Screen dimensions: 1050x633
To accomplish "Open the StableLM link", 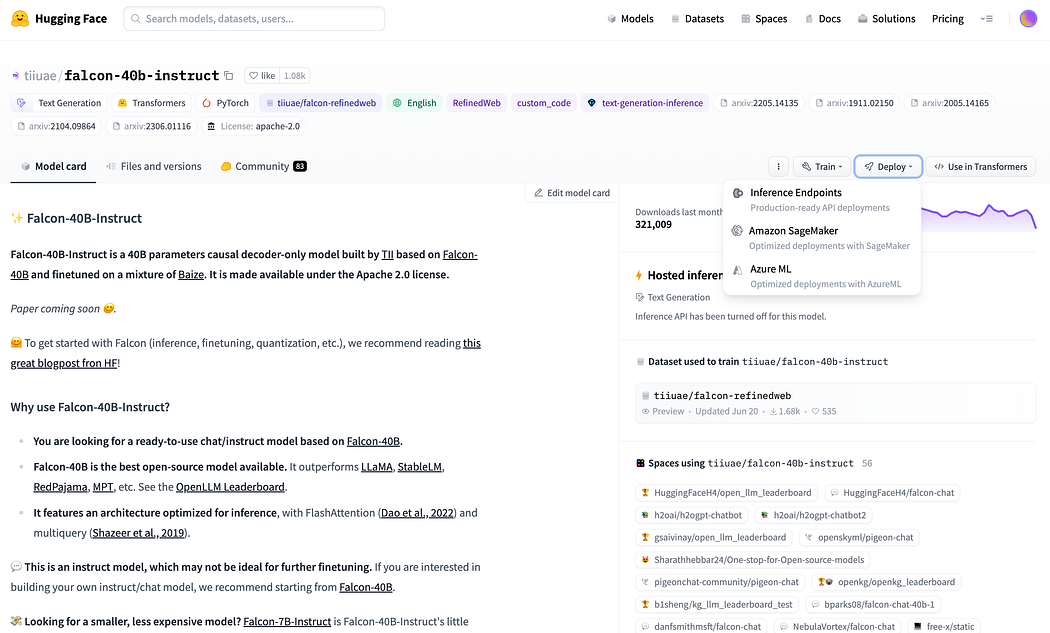I will click(420, 467).
